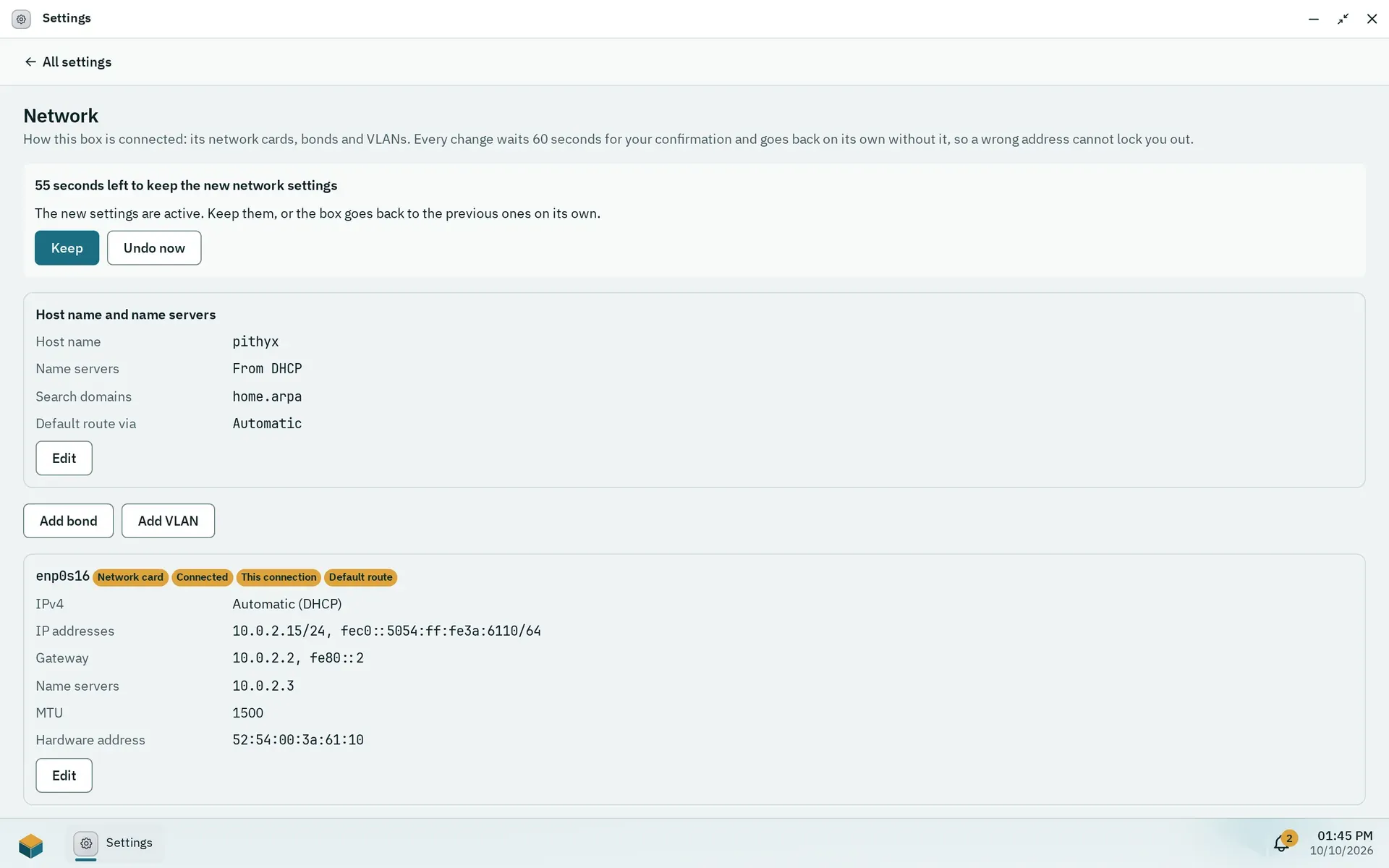
Task: Click the enp0s16 interface name
Action: click(62, 576)
